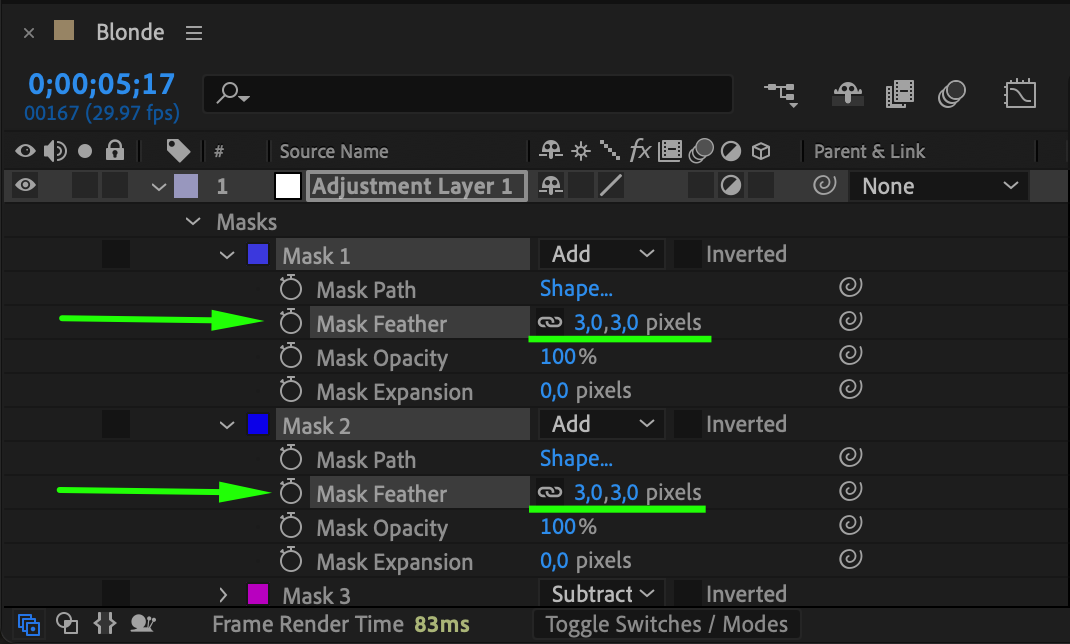Viewport: 1070px width, 644px height.
Task: Open Mask 1 mode dropdown set to Add
Action: coord(601,254)
